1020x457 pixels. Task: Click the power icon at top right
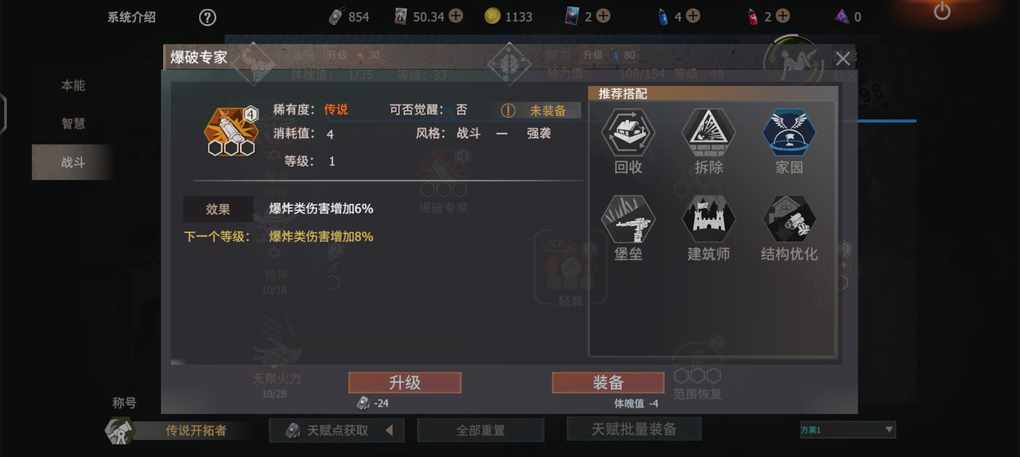tap(942, 10)
